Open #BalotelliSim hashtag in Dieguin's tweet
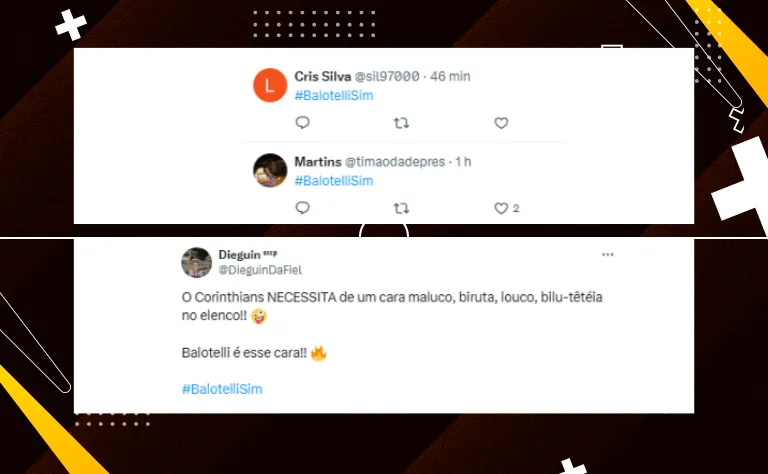The image size is (768, 474). [x=222, y=389]
